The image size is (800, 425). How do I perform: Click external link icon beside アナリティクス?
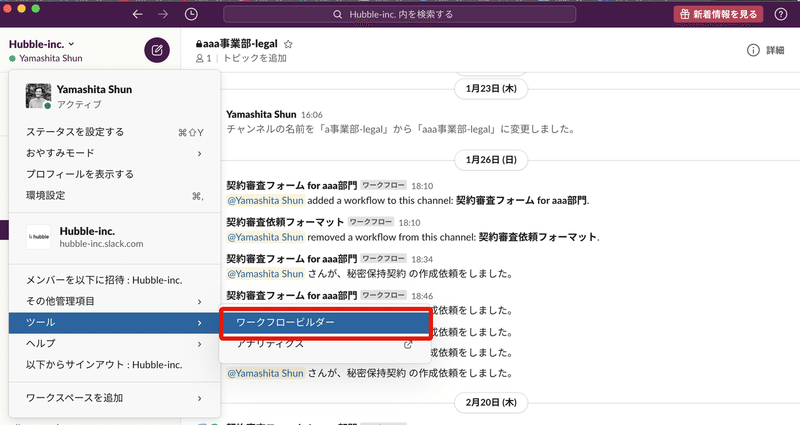[x=408, y=345]
